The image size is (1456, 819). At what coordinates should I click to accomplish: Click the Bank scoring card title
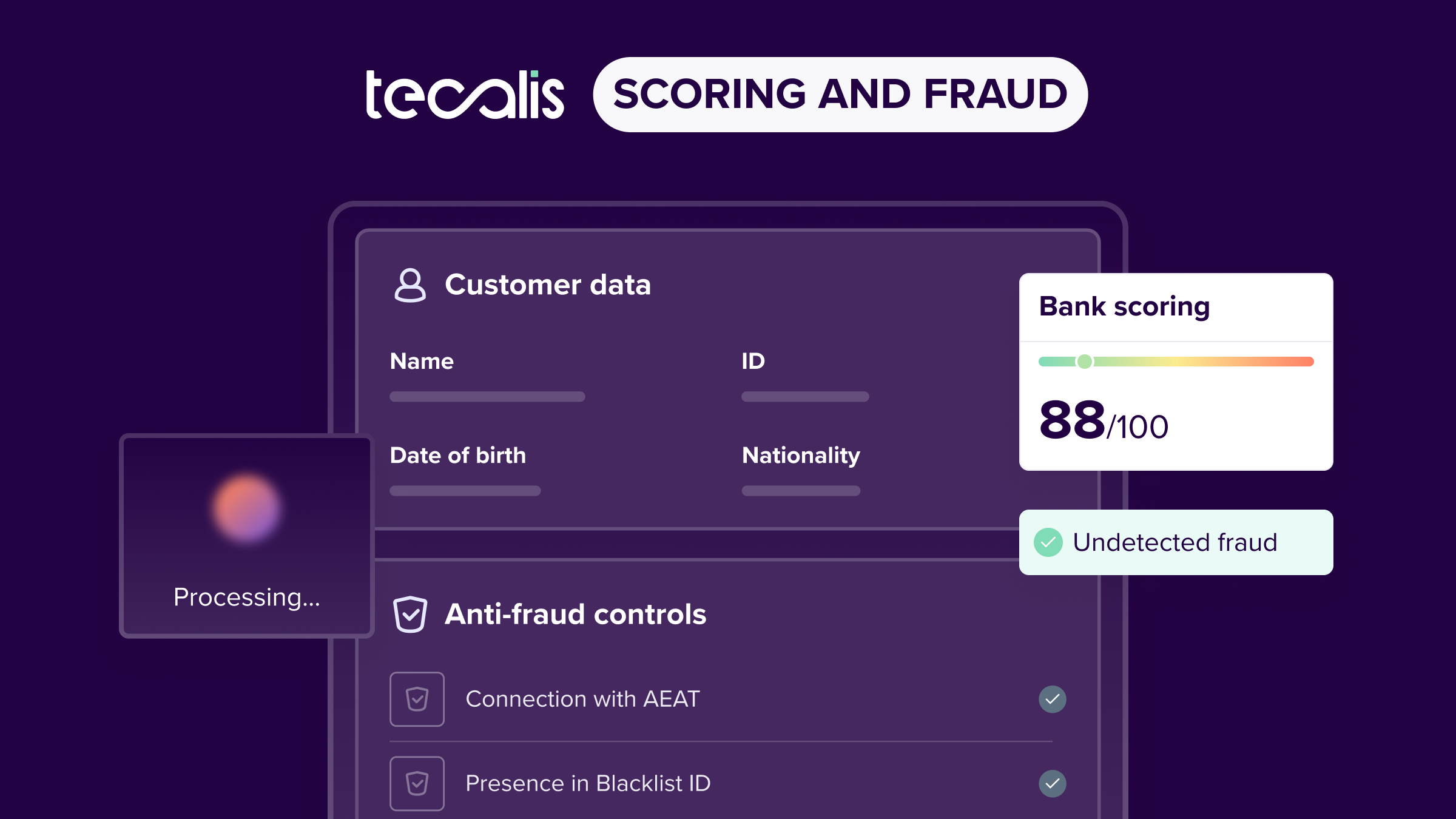coord(1124,306)
